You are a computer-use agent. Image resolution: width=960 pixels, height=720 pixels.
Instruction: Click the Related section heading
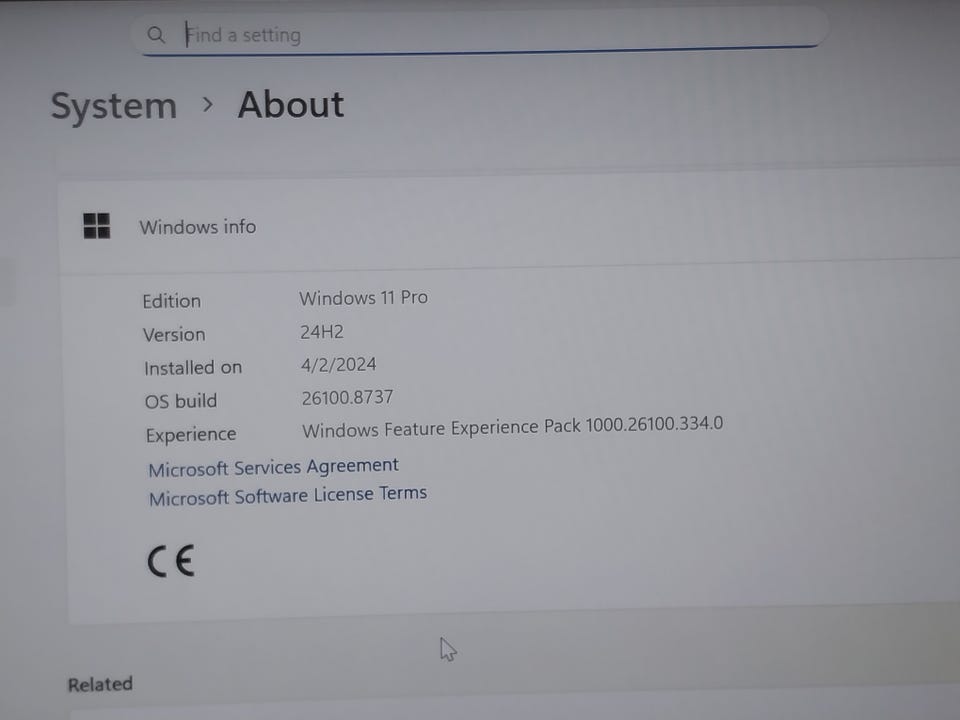click(100, 684)
